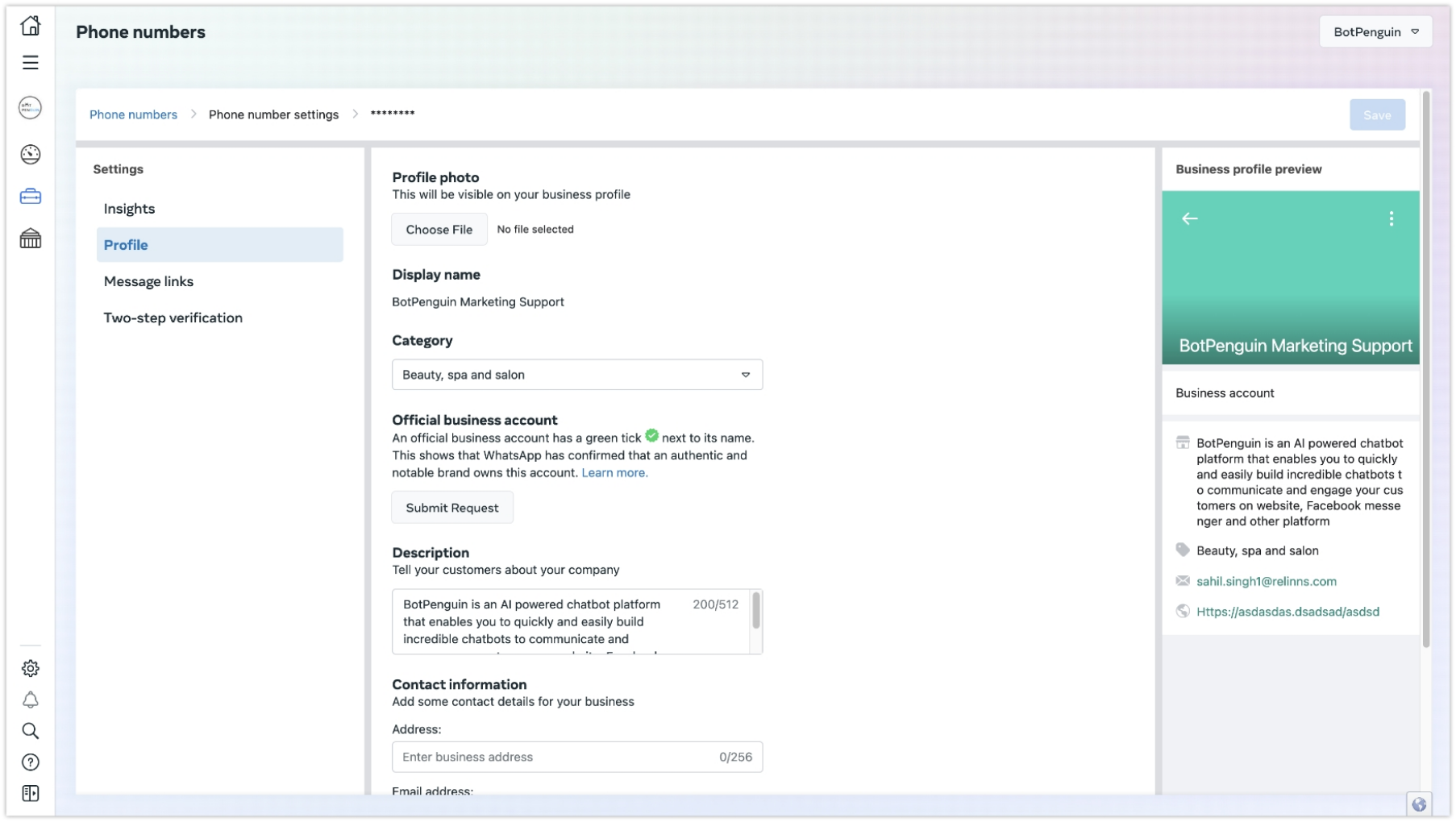
Task: Select the Profile settings tab
Action: click(219, 245)
